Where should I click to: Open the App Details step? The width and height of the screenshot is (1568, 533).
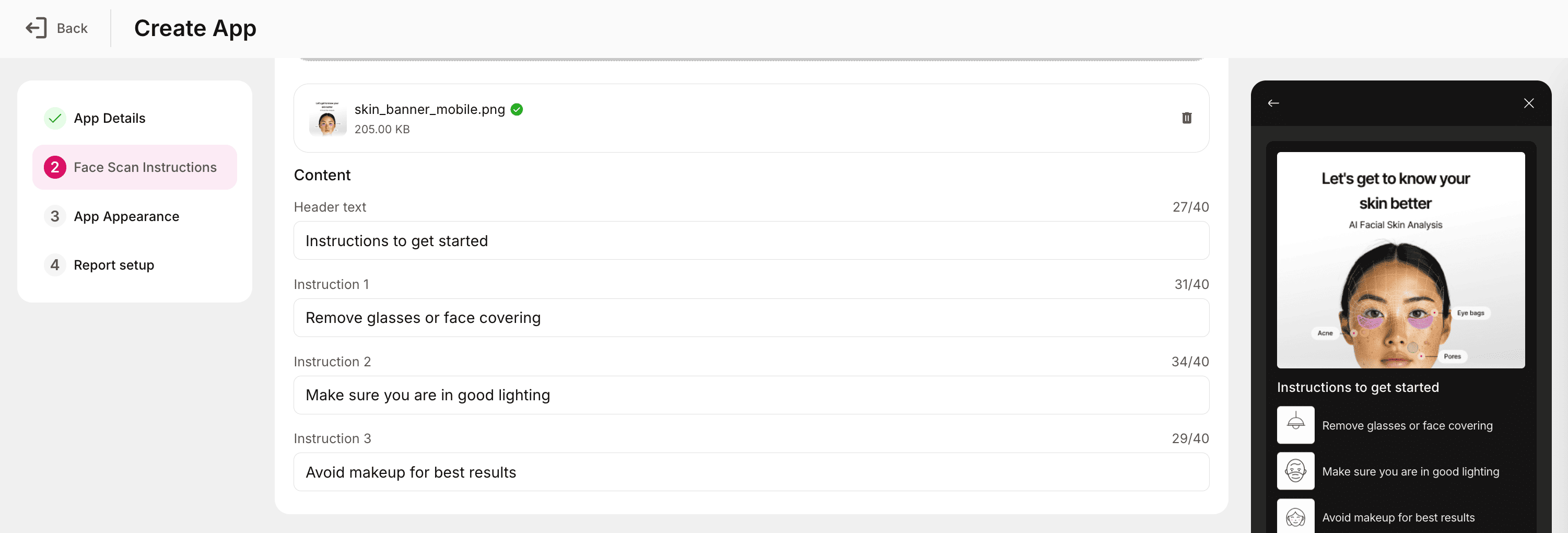point(110,118)
